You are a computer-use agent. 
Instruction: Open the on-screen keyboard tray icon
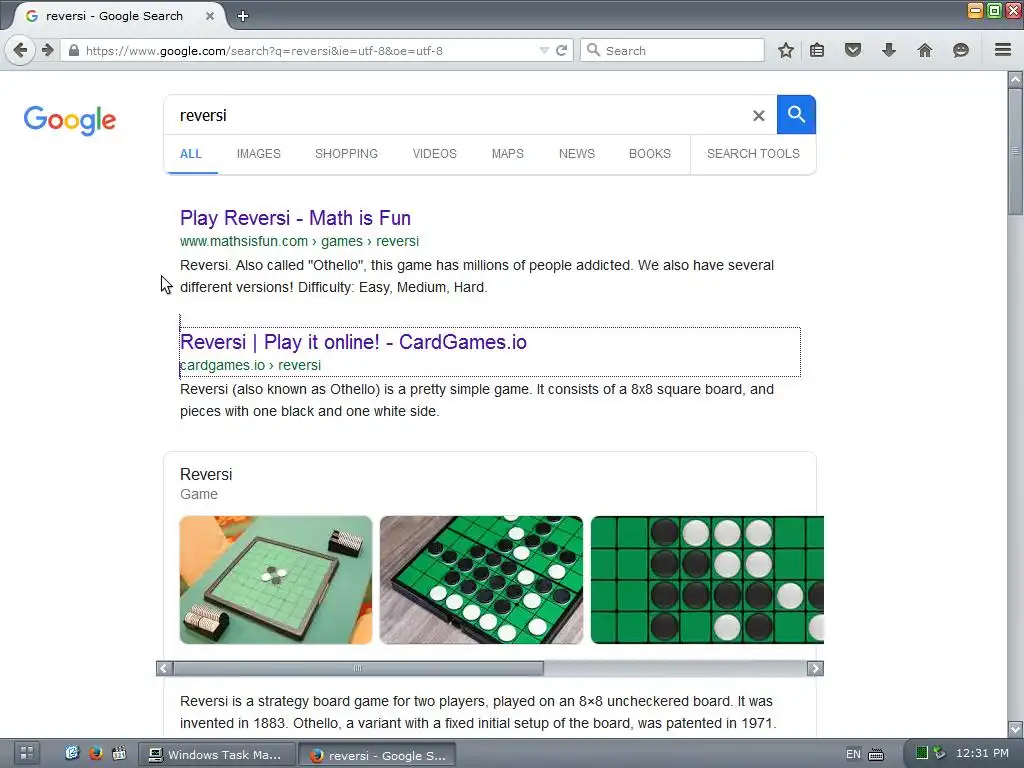[876, 754]
